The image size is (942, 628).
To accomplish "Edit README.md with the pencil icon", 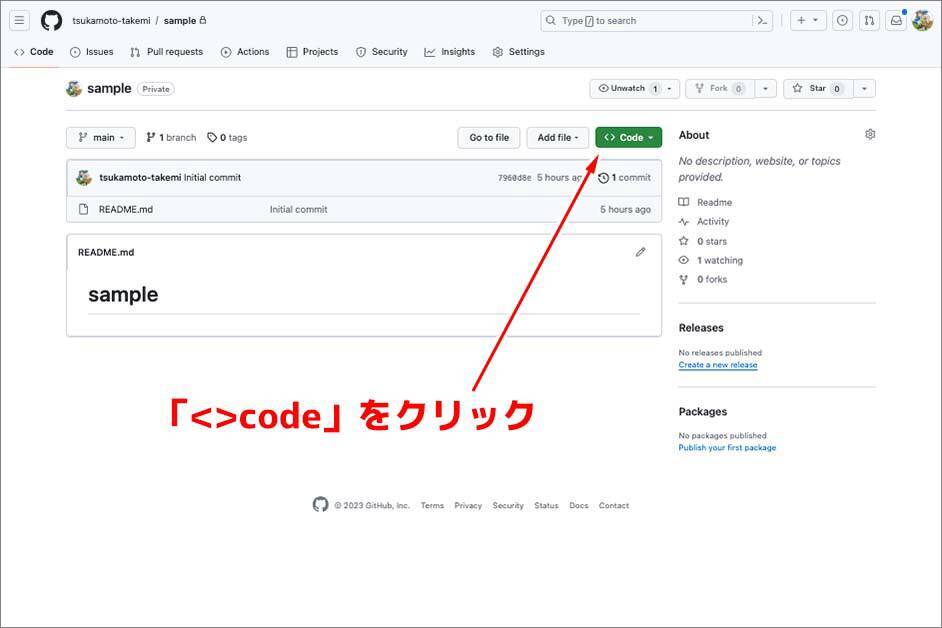I will click(640, 252).
